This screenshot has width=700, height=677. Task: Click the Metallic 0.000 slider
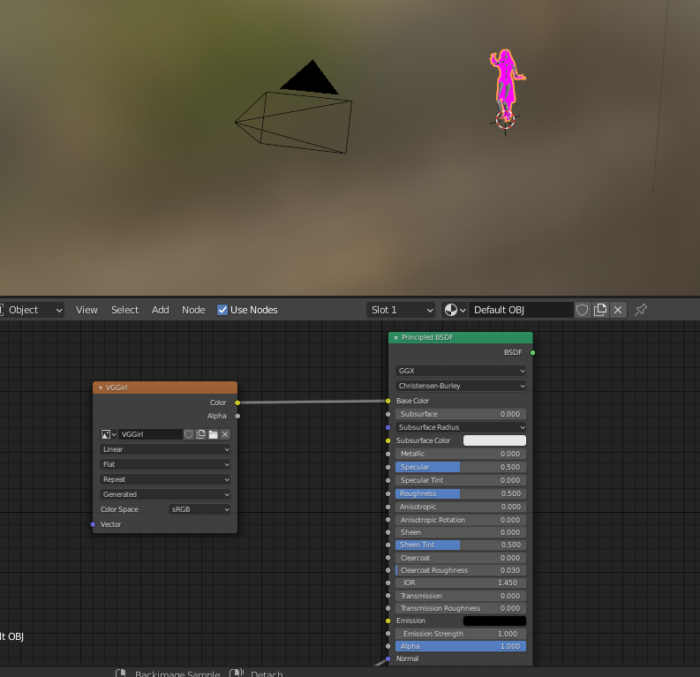(461, 454)
